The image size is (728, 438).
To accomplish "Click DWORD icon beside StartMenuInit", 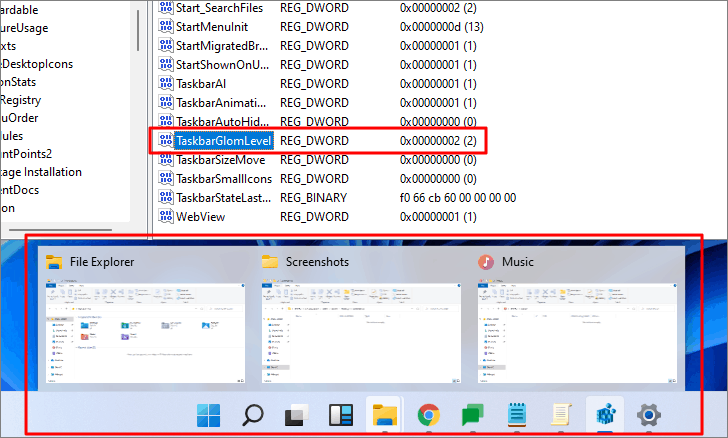I will coord(166,26).
